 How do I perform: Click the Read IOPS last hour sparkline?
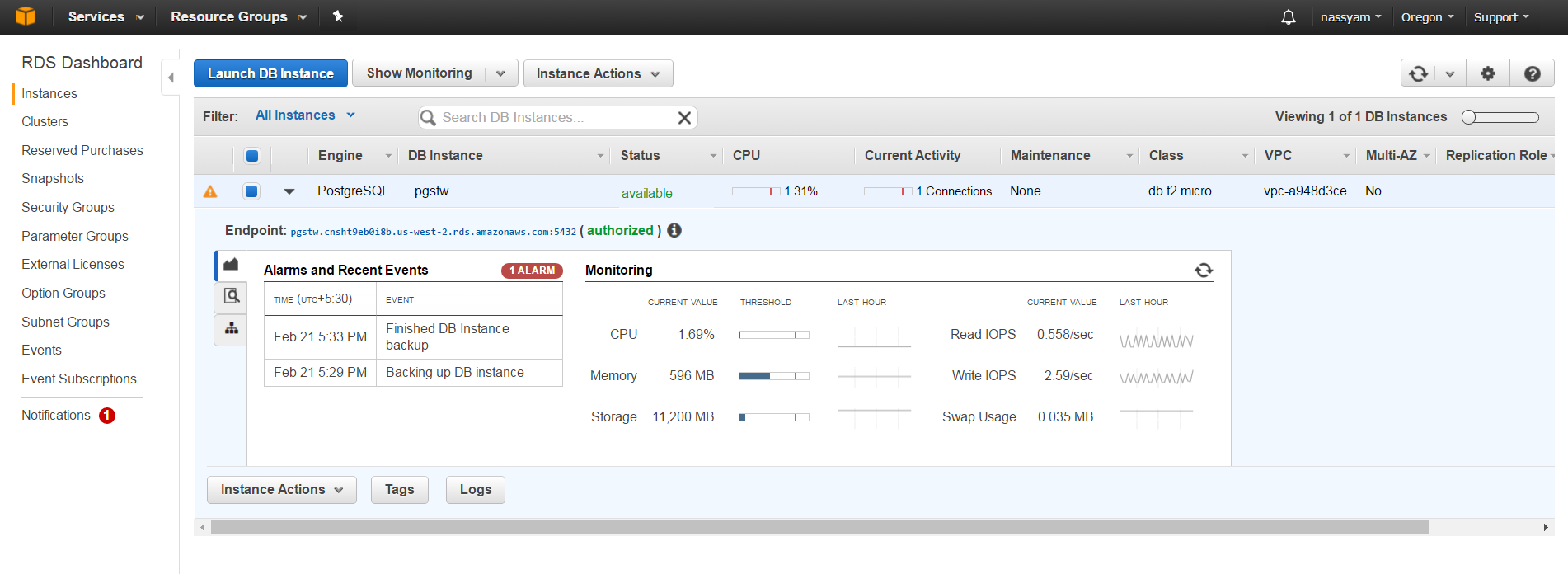1156,341
